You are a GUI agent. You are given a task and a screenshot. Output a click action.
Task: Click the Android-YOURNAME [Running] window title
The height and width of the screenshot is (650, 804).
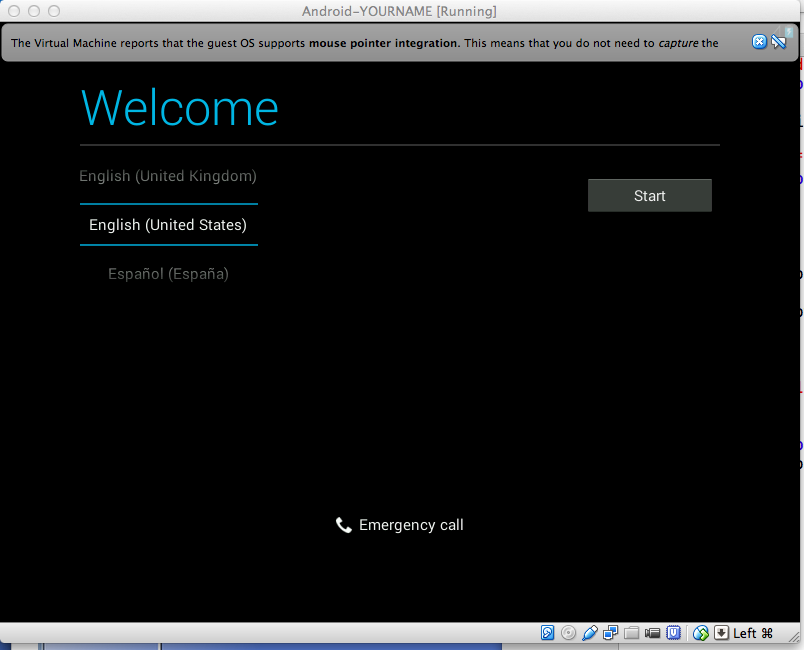coord(399,11)
